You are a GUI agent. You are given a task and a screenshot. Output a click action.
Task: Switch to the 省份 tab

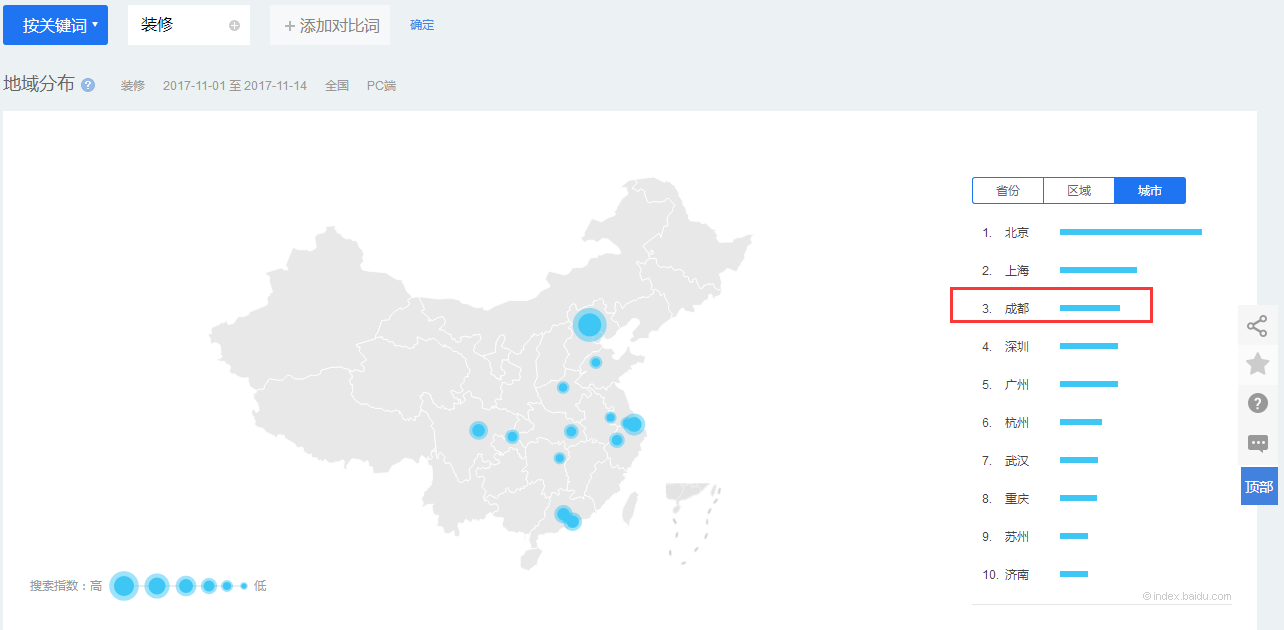tap(1008, 190)
